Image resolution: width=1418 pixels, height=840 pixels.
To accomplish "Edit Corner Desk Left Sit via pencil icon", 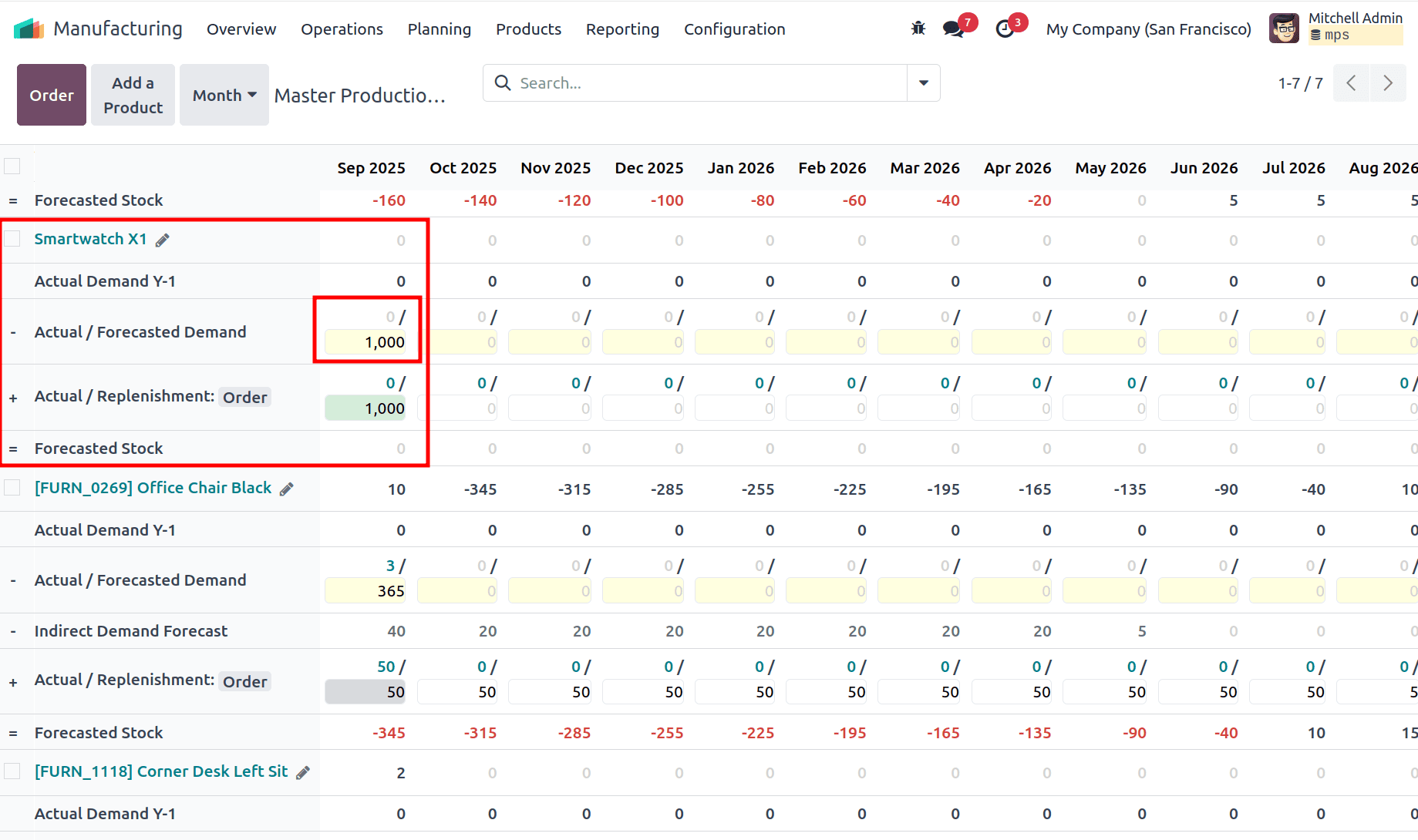I will click(302, 771).
